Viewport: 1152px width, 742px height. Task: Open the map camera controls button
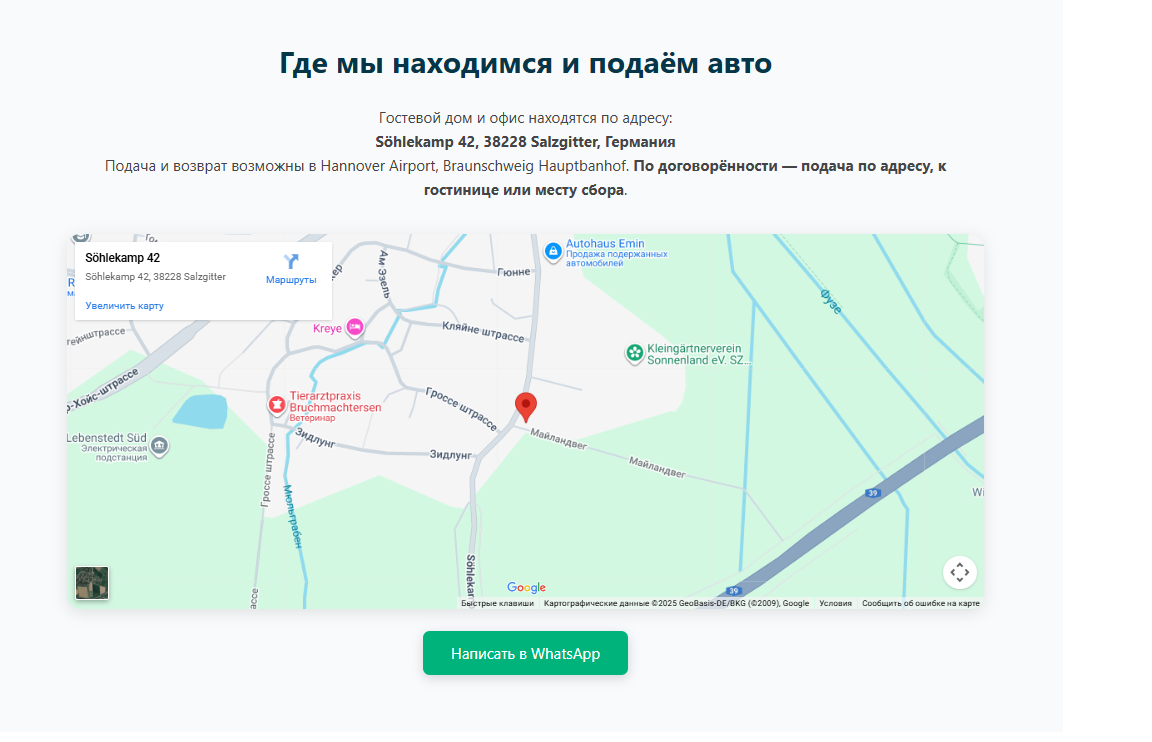tap(959, 573)
